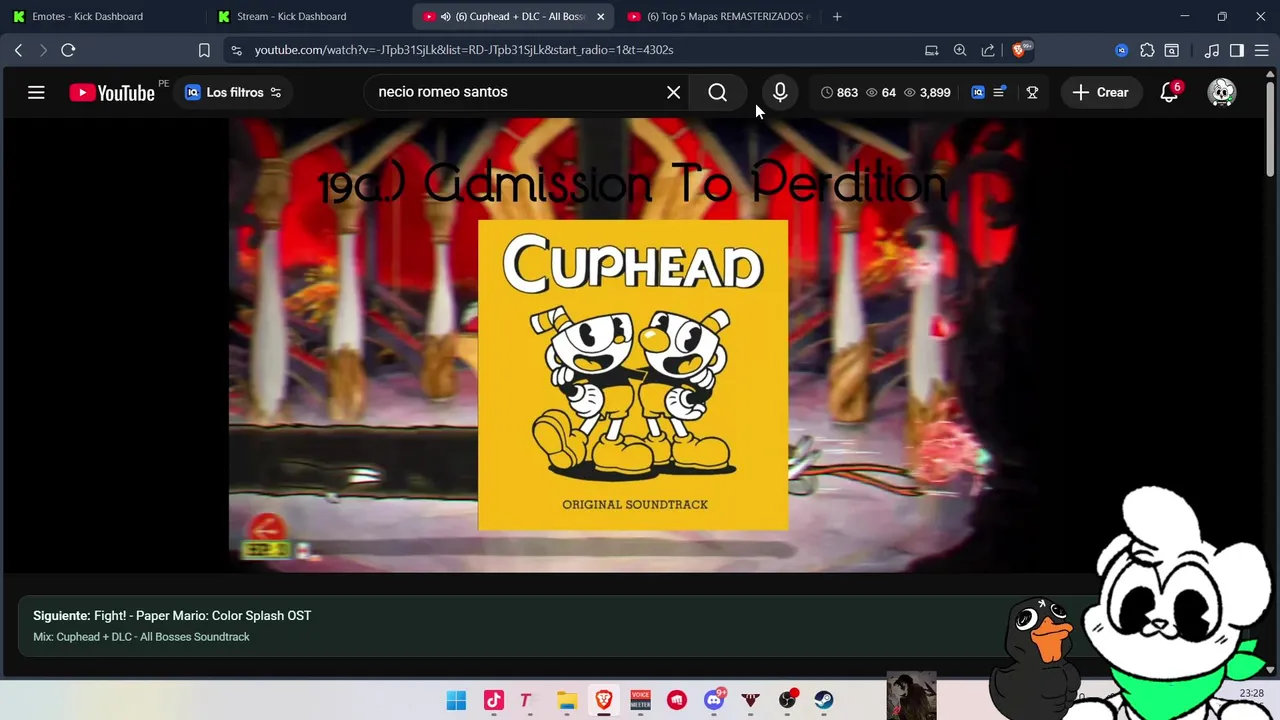
Task: Click the browser forward arrow
Action: (43, 50)
